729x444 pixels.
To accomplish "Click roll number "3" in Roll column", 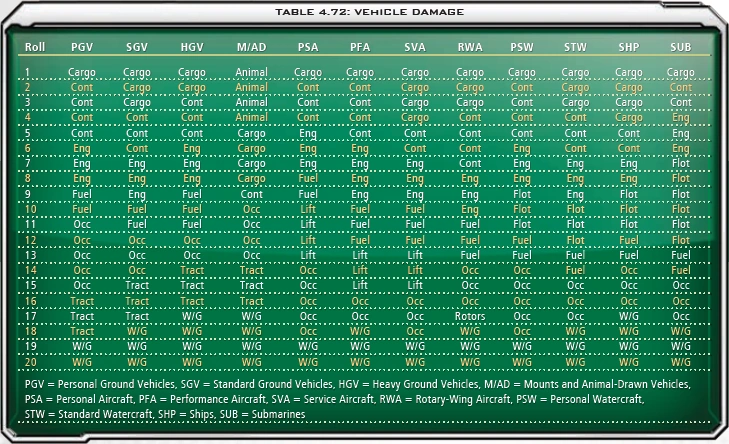I will point(27,102).
